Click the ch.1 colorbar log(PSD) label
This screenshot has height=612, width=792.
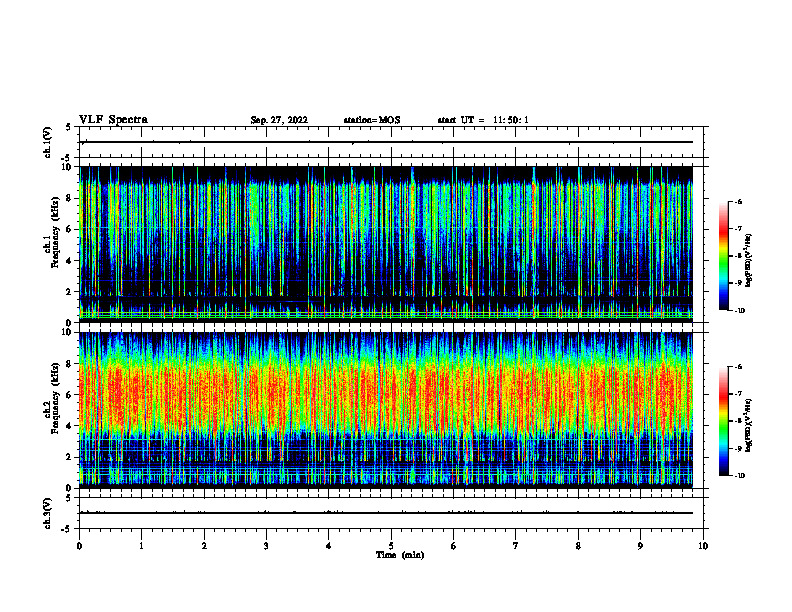click(749, 261)
